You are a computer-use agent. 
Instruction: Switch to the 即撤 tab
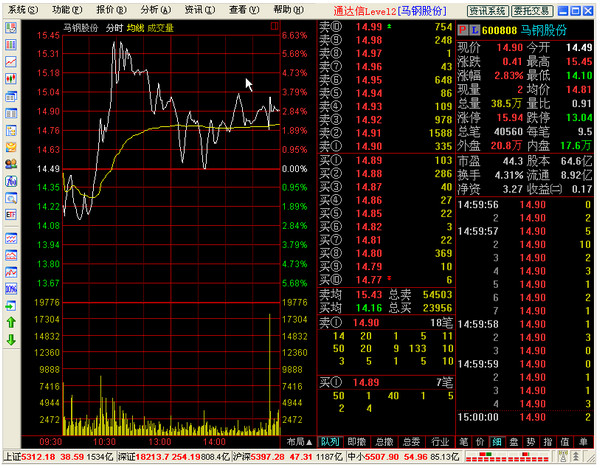point(357,442)
